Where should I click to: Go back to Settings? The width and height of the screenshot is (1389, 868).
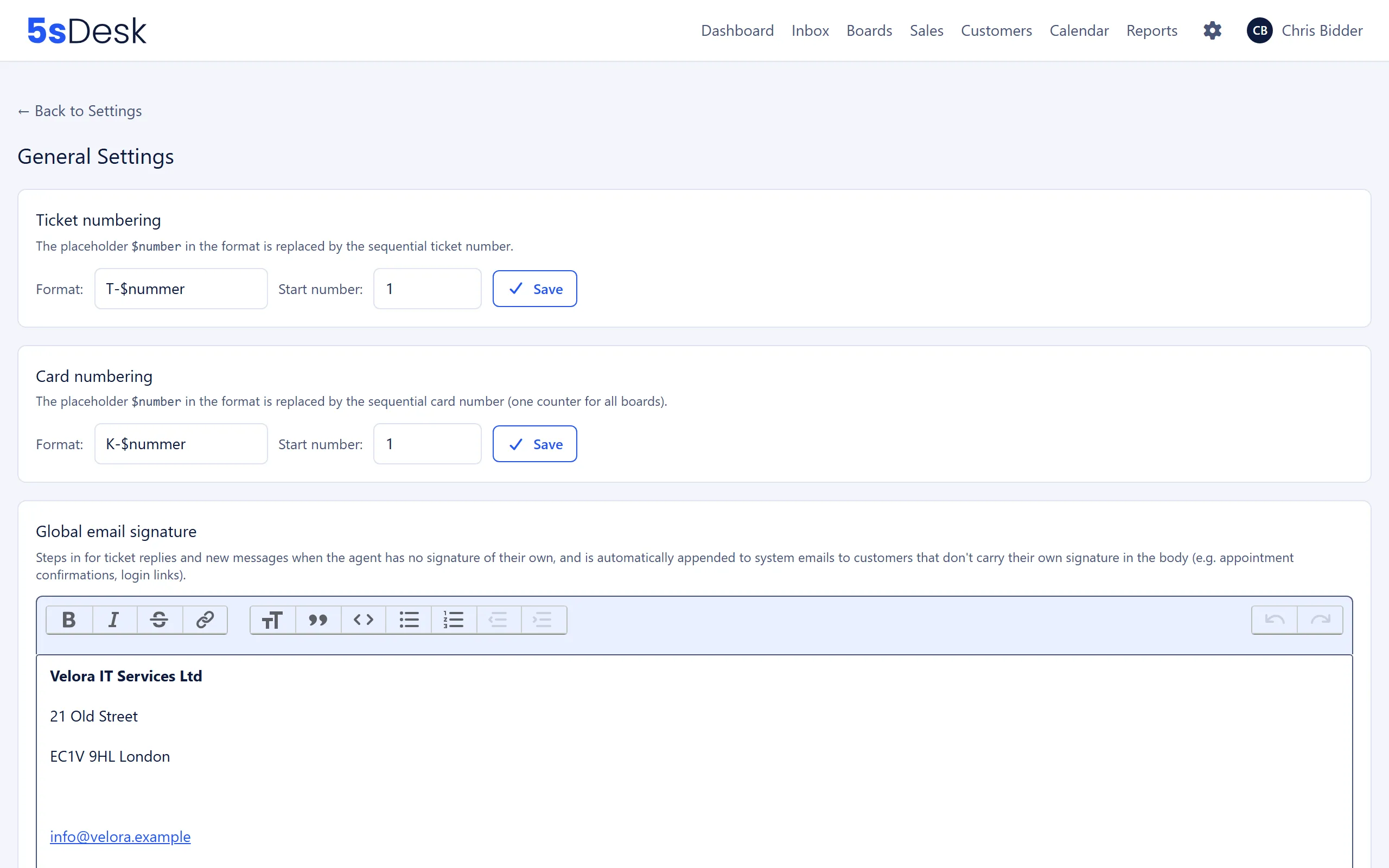pyautogui.click(x=80, y=111)
